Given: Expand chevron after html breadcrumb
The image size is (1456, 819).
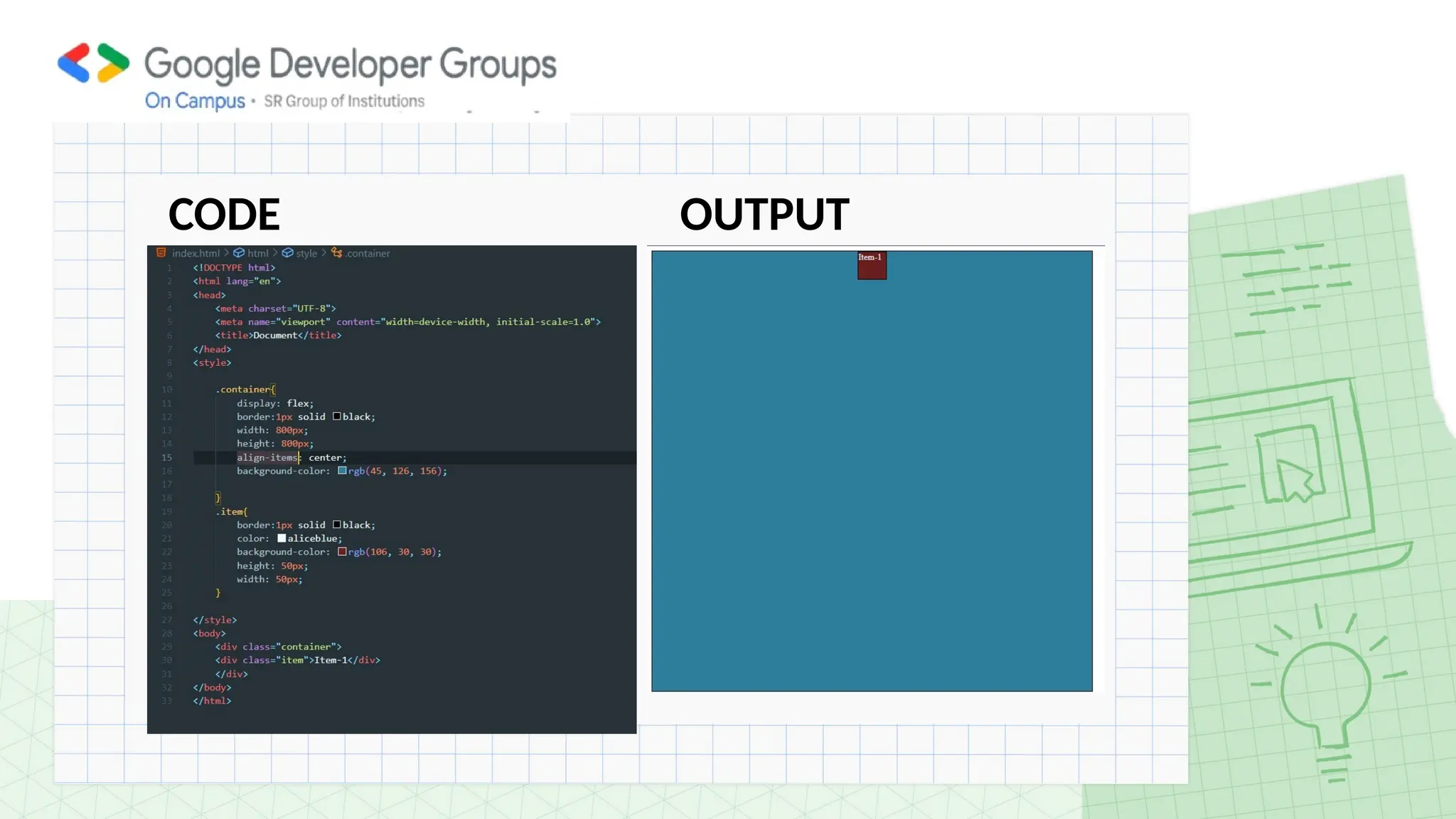Looking at the screenshot, I should pos(275,253).
